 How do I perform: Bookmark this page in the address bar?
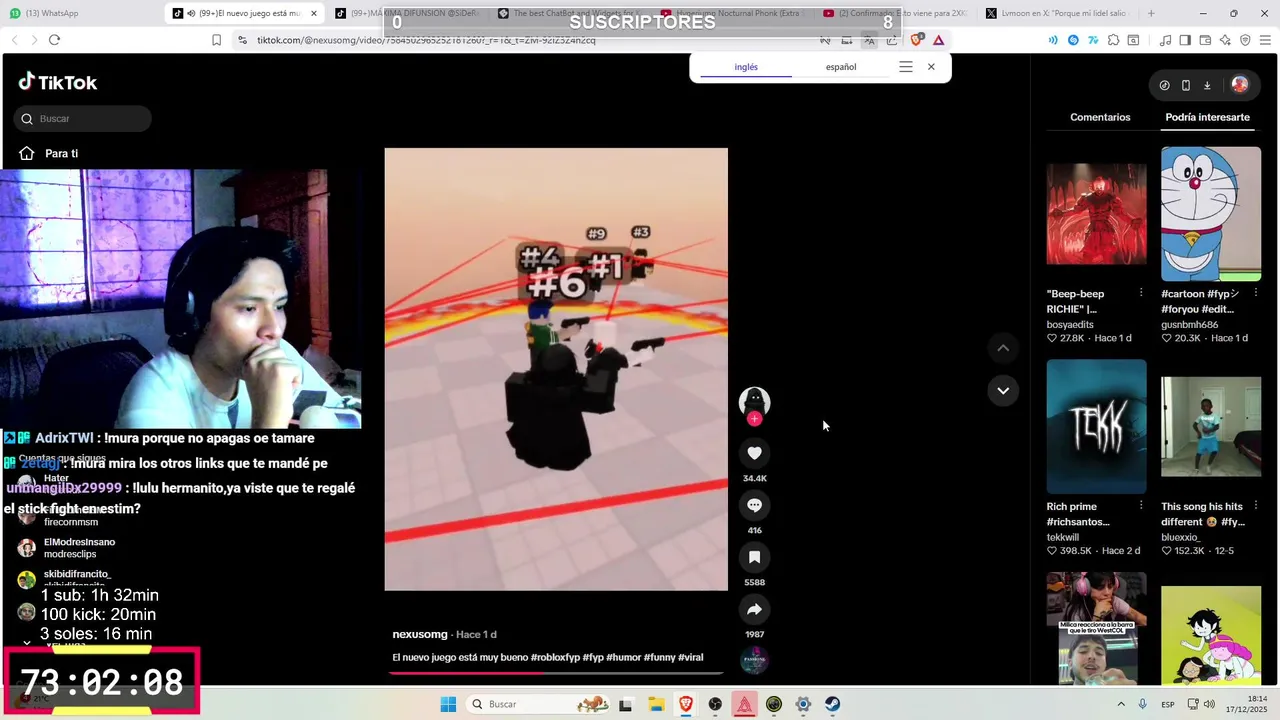click(216, 40)
